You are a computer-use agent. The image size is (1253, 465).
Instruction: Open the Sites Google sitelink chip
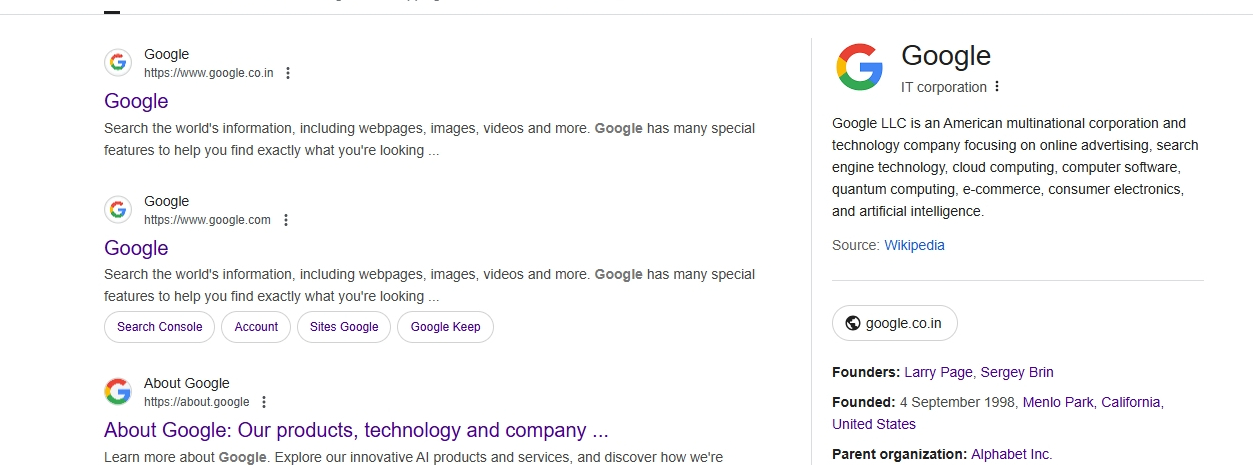click(x=344, y=327)
